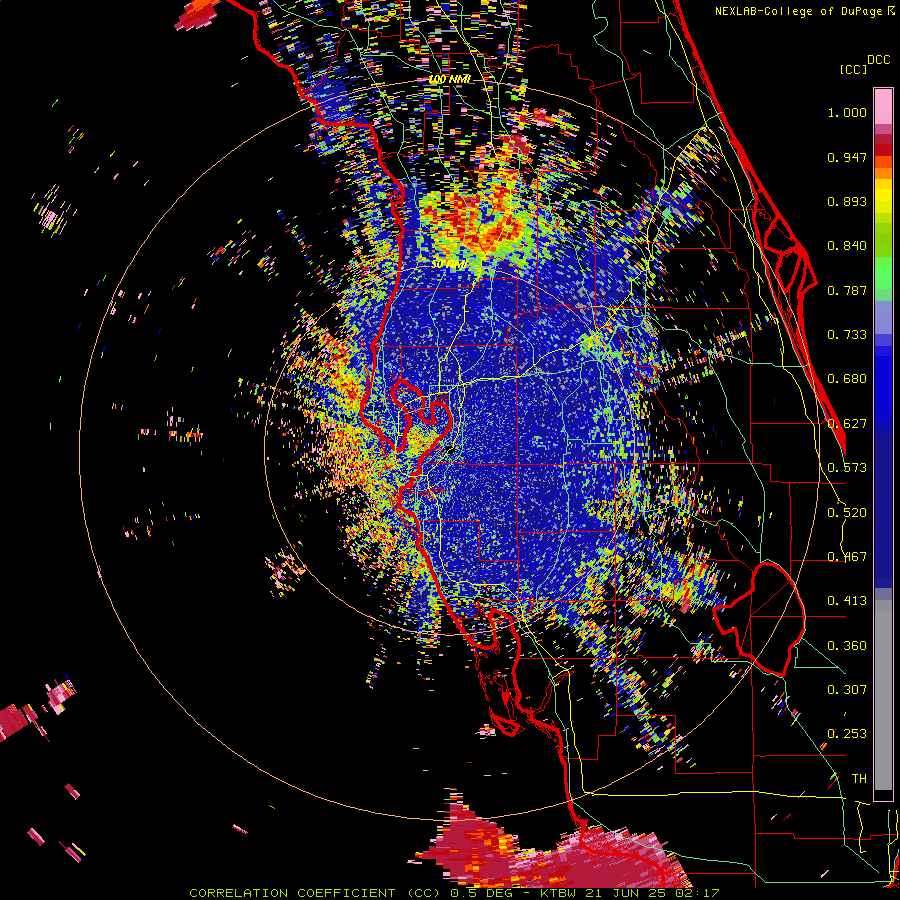The height and width of the screenshot is (900, 900).
Task: Click the CORRELATION COEFFICIENT (CC) caption text
Action: tap(316, 893)
